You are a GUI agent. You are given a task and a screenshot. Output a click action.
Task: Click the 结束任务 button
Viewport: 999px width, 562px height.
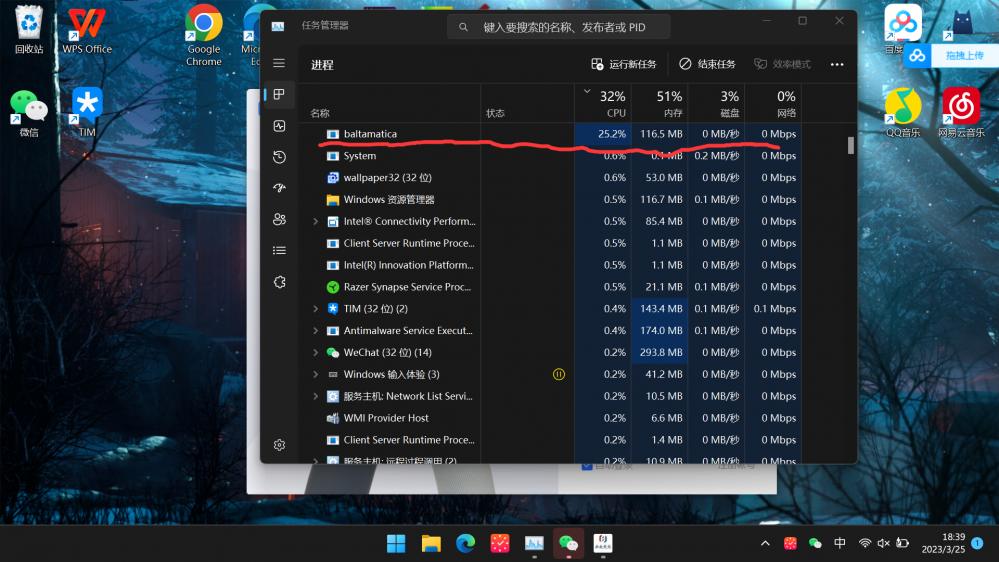click(x=707, y=64)
